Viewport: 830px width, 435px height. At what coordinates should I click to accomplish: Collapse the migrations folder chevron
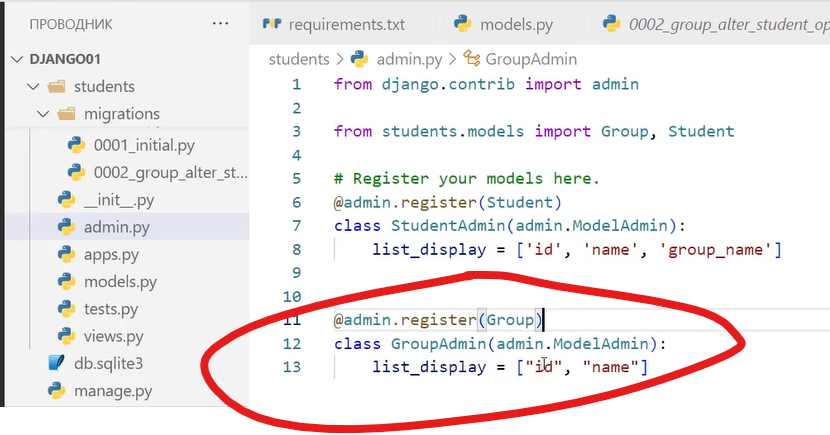tap(43, 114)
